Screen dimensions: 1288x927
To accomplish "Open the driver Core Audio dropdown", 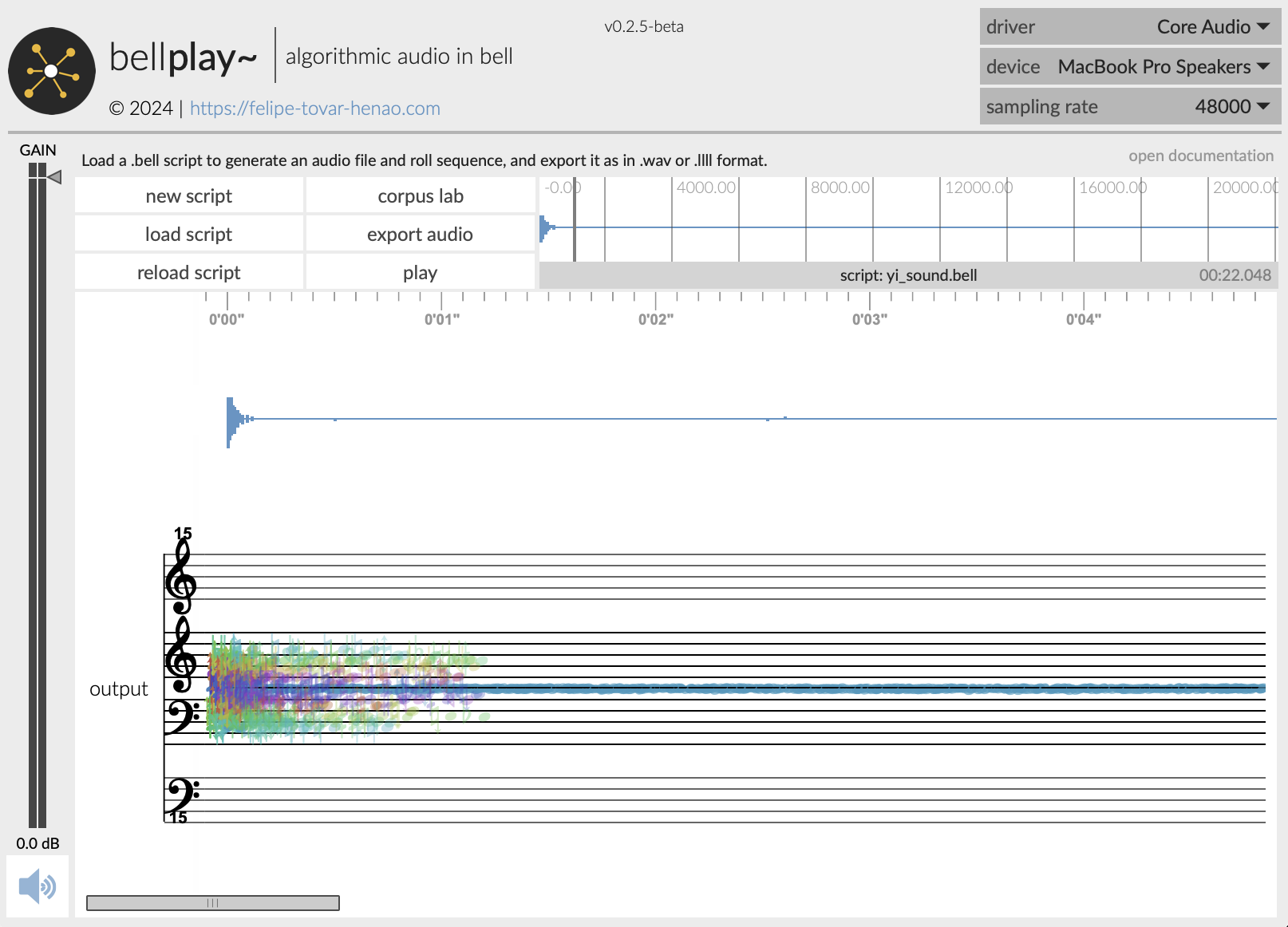I will [1130, 26].
